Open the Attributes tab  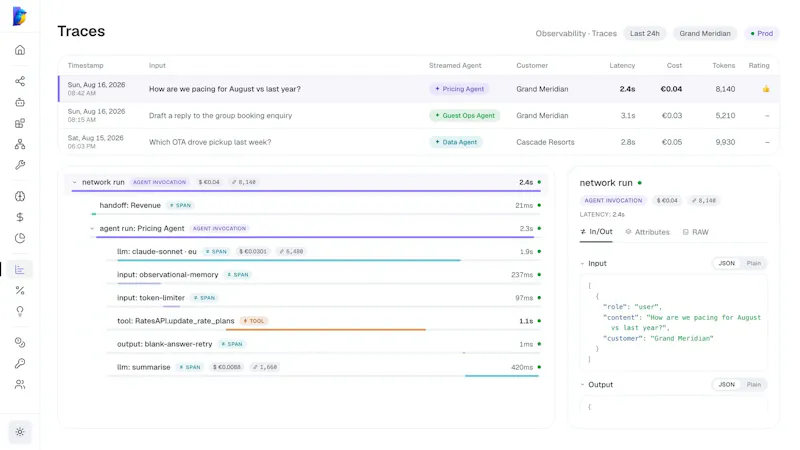647,232
